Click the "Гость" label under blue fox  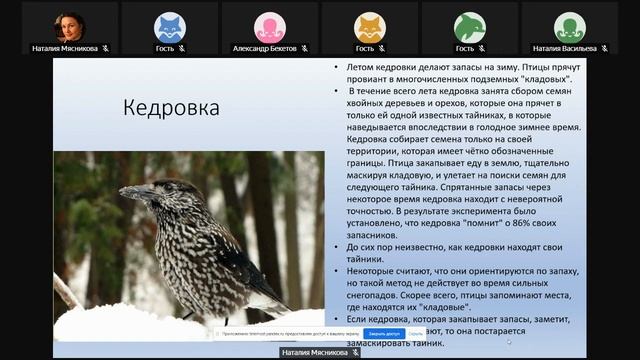[x=164, y=49]
